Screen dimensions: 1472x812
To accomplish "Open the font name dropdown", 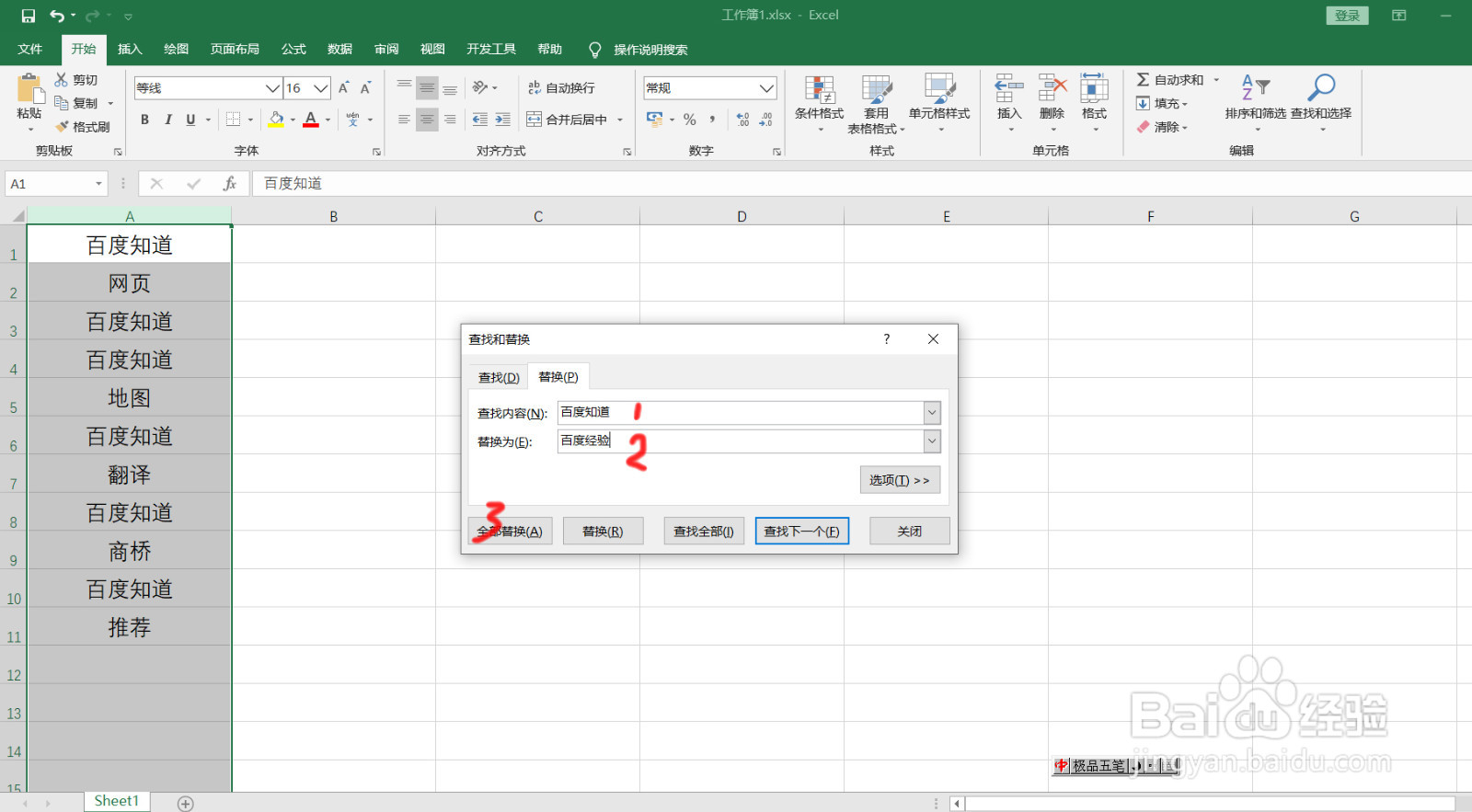I will pos(272,88).
